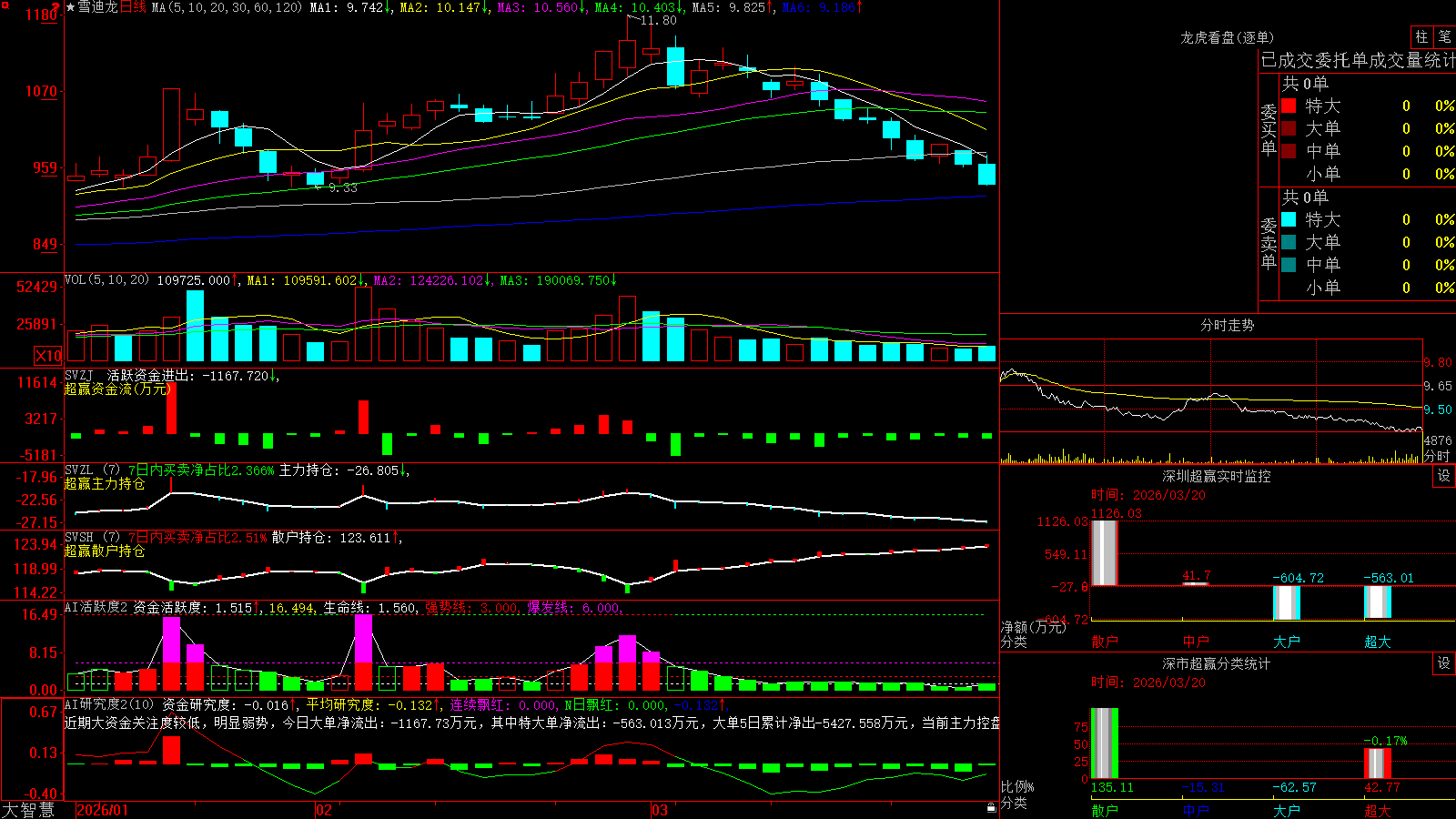This screenshot has width=1456, height=819.
Task: Open 设 settings for 深圳超赢实时监控
Action: coord(1444,476)
